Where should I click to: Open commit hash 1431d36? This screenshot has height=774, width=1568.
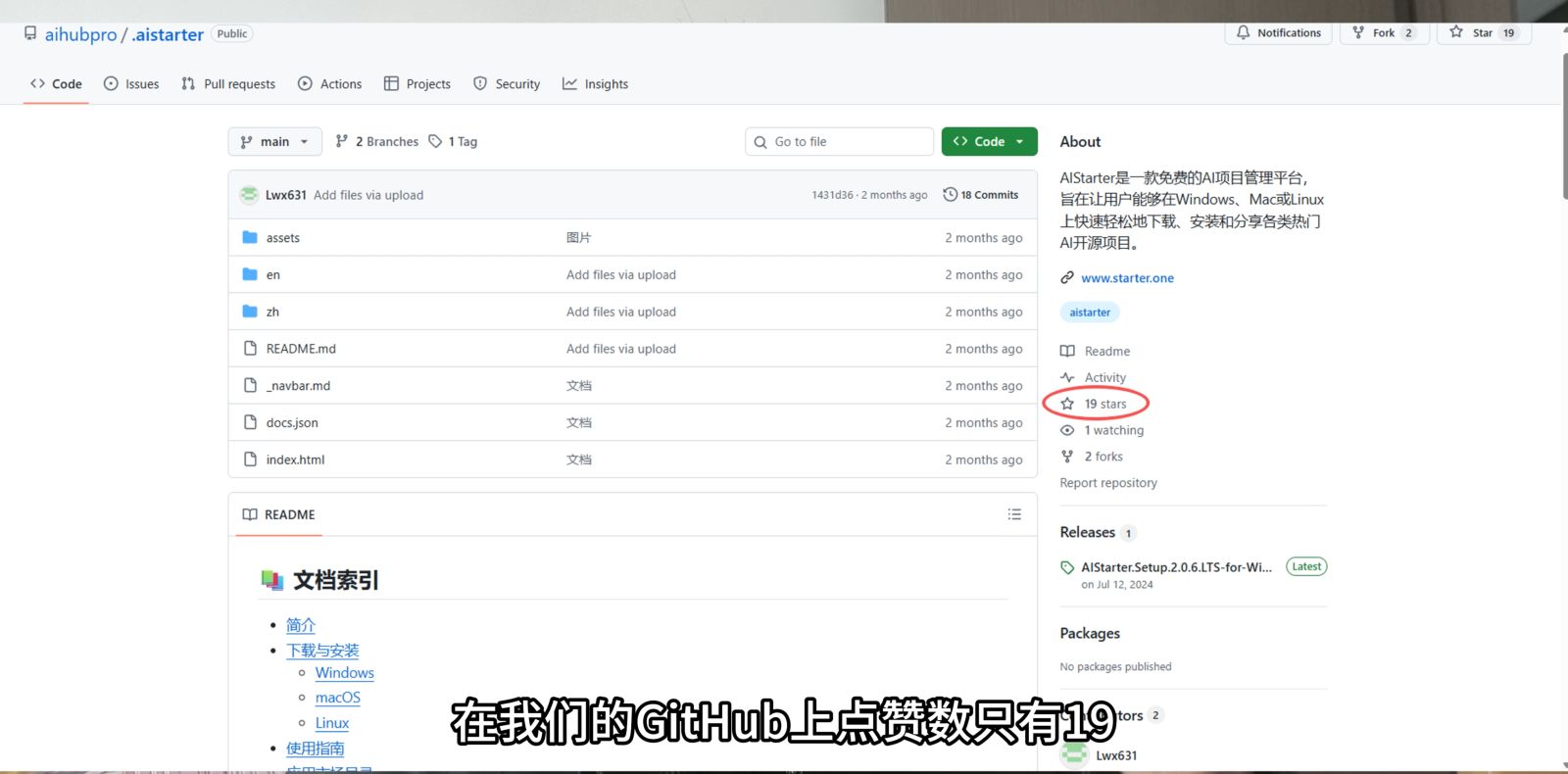[832, 195]
